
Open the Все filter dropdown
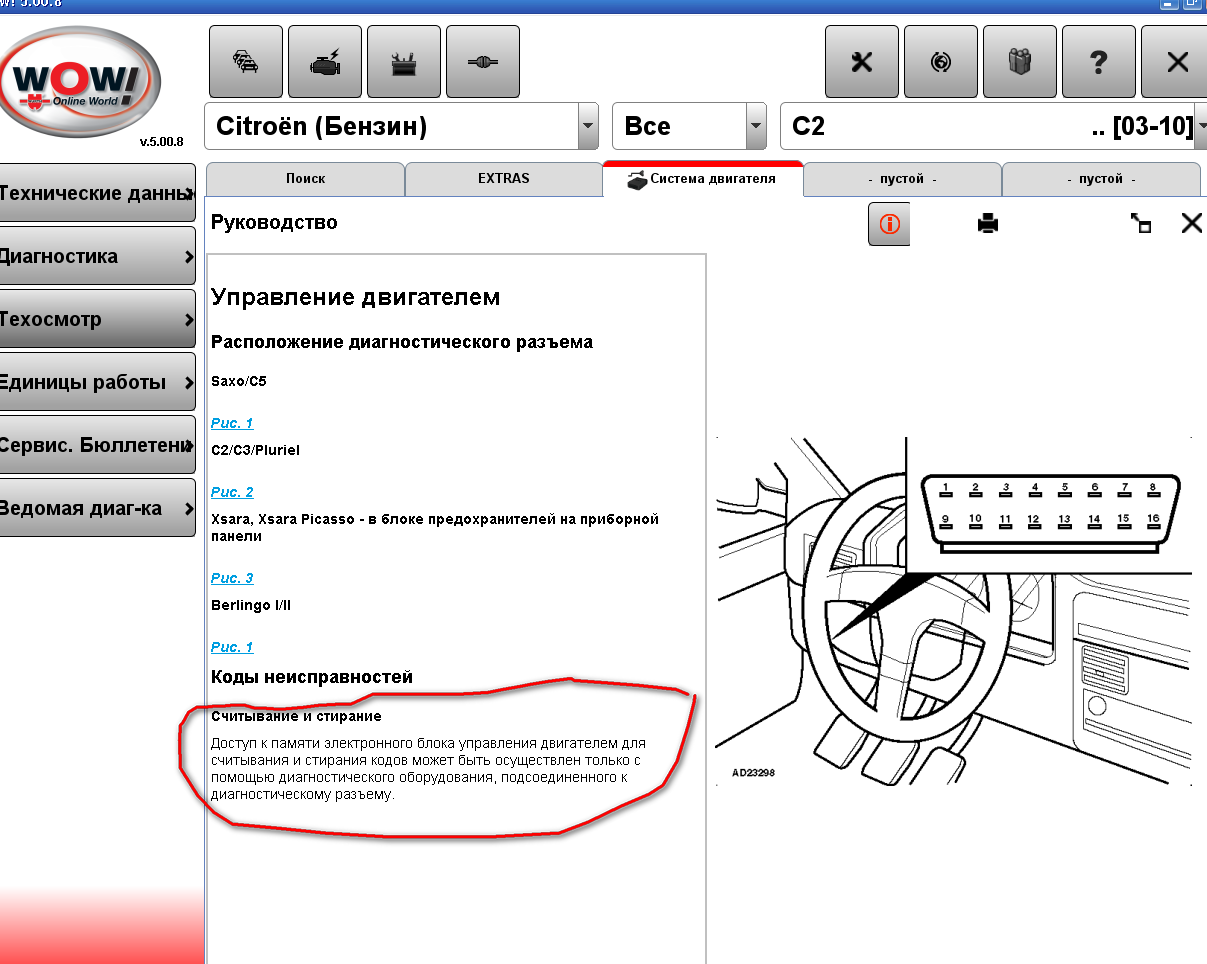[x=755, y=127]
